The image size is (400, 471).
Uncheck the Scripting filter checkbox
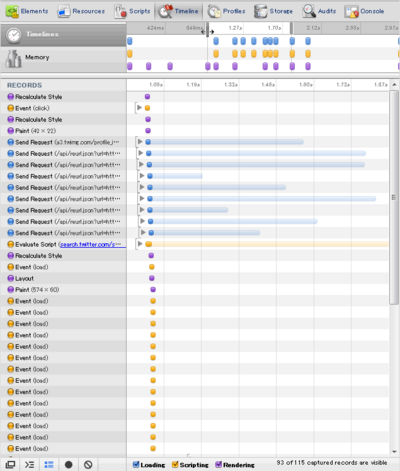pos(175,464)
